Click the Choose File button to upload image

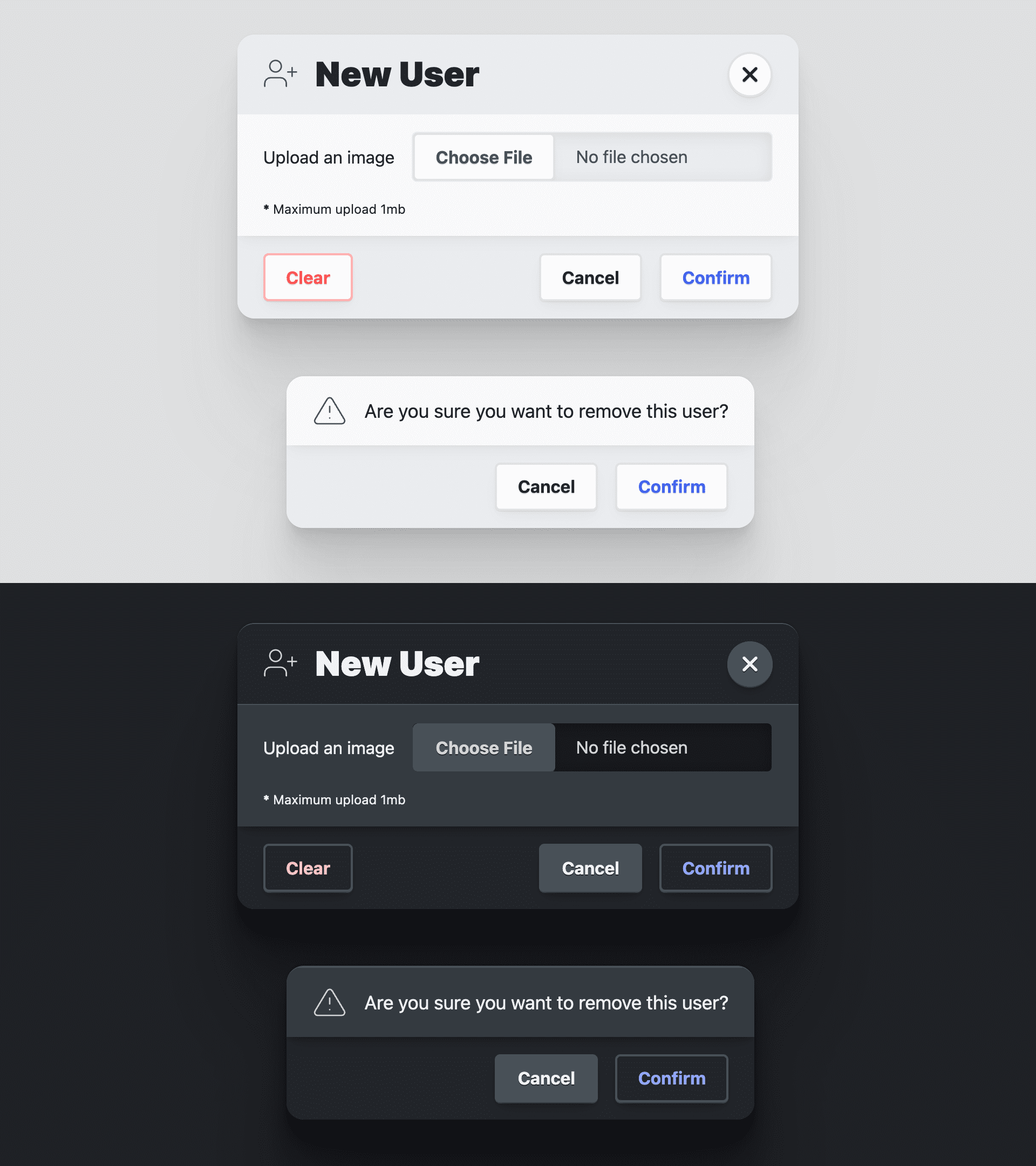point(484,157)
